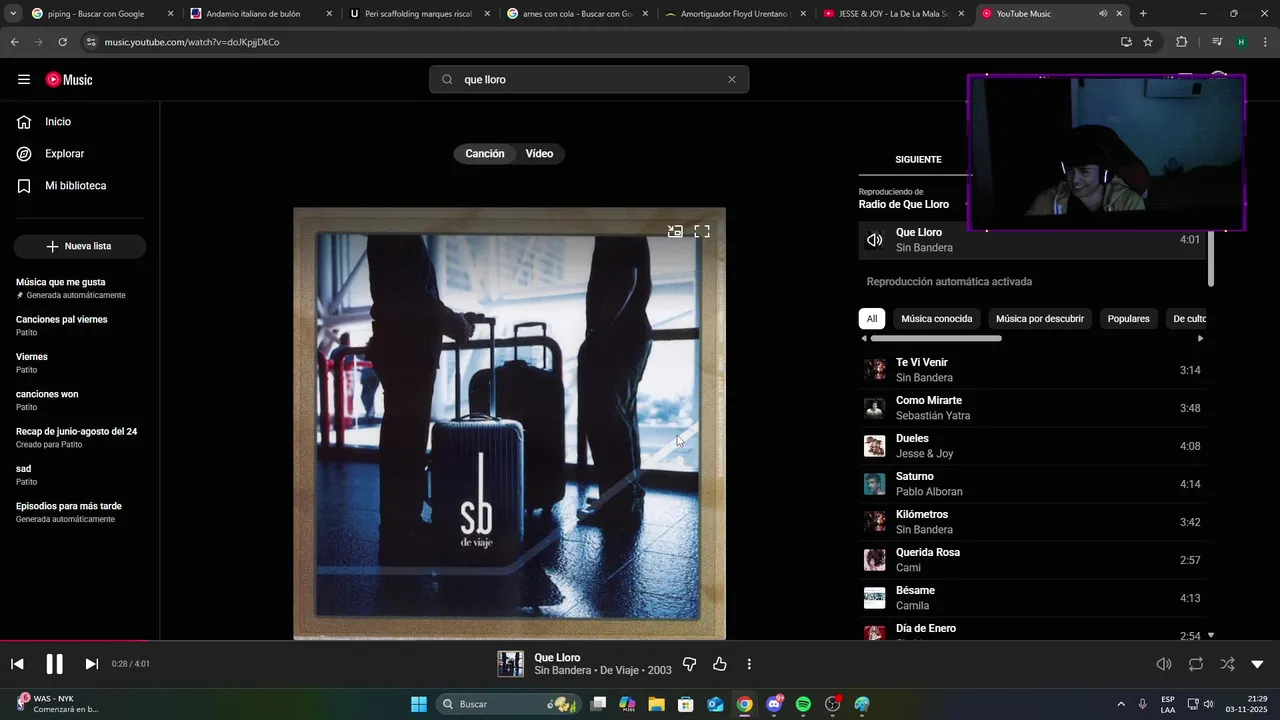1280x720 pixels.
Task: Open the hamburger guide menu
Action: pos(24,79)
